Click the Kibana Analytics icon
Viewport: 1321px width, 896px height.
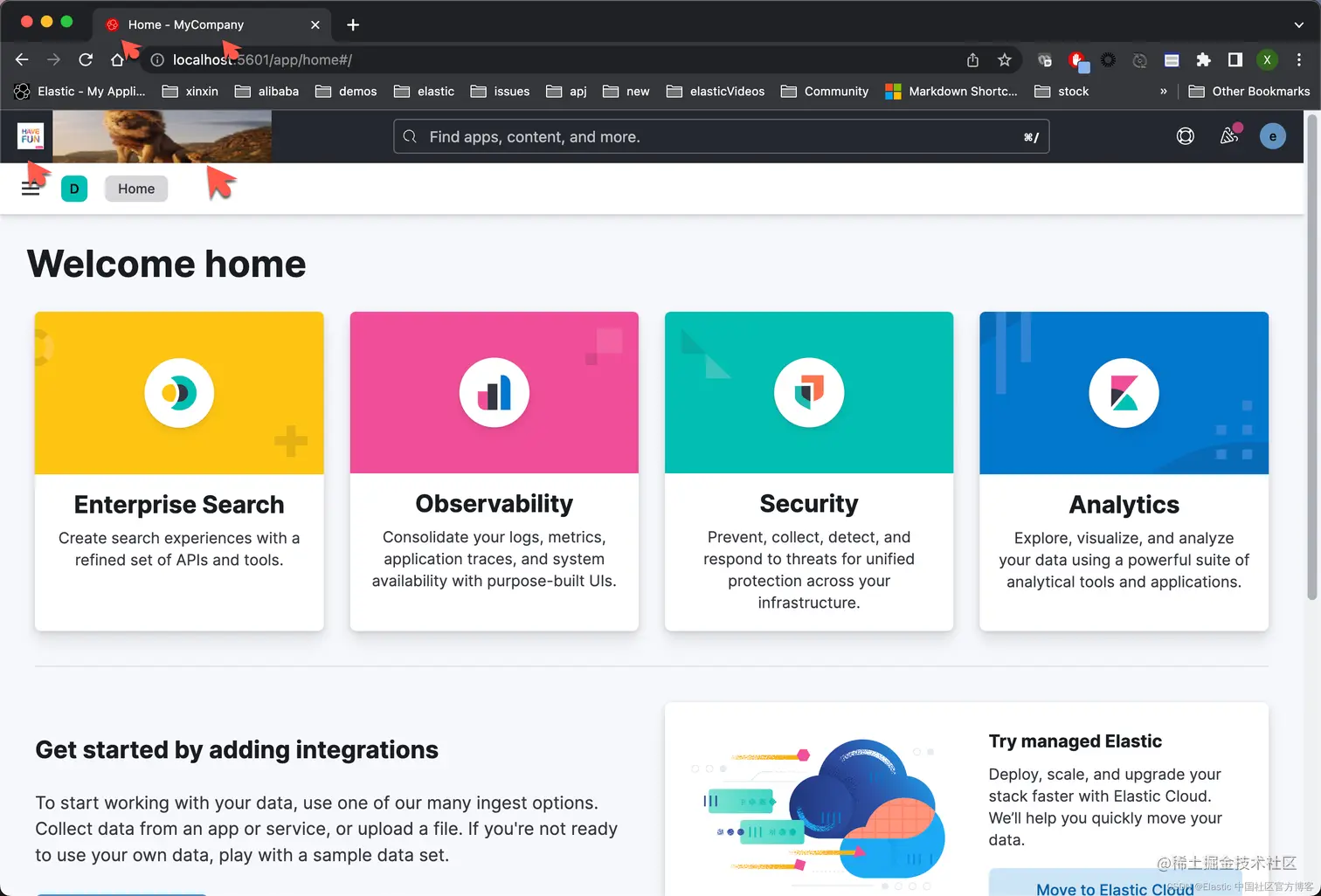[x=1124, y=393]
